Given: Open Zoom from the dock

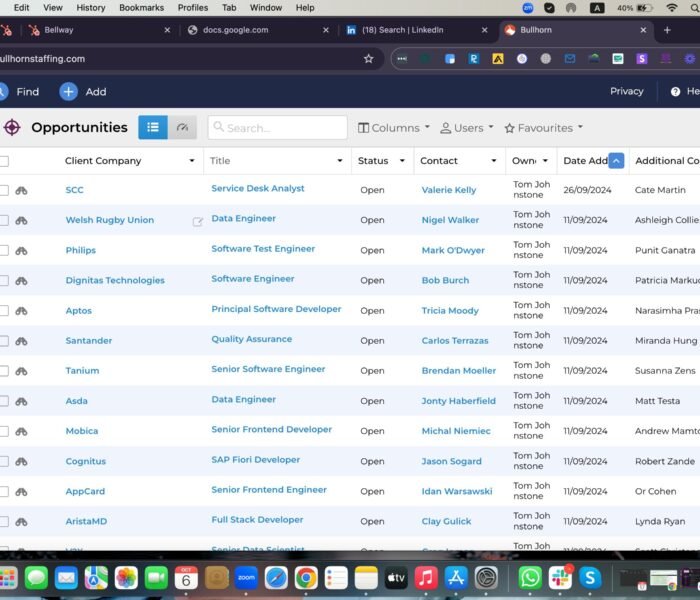Looking at the screenshot, I should [246, 578].
